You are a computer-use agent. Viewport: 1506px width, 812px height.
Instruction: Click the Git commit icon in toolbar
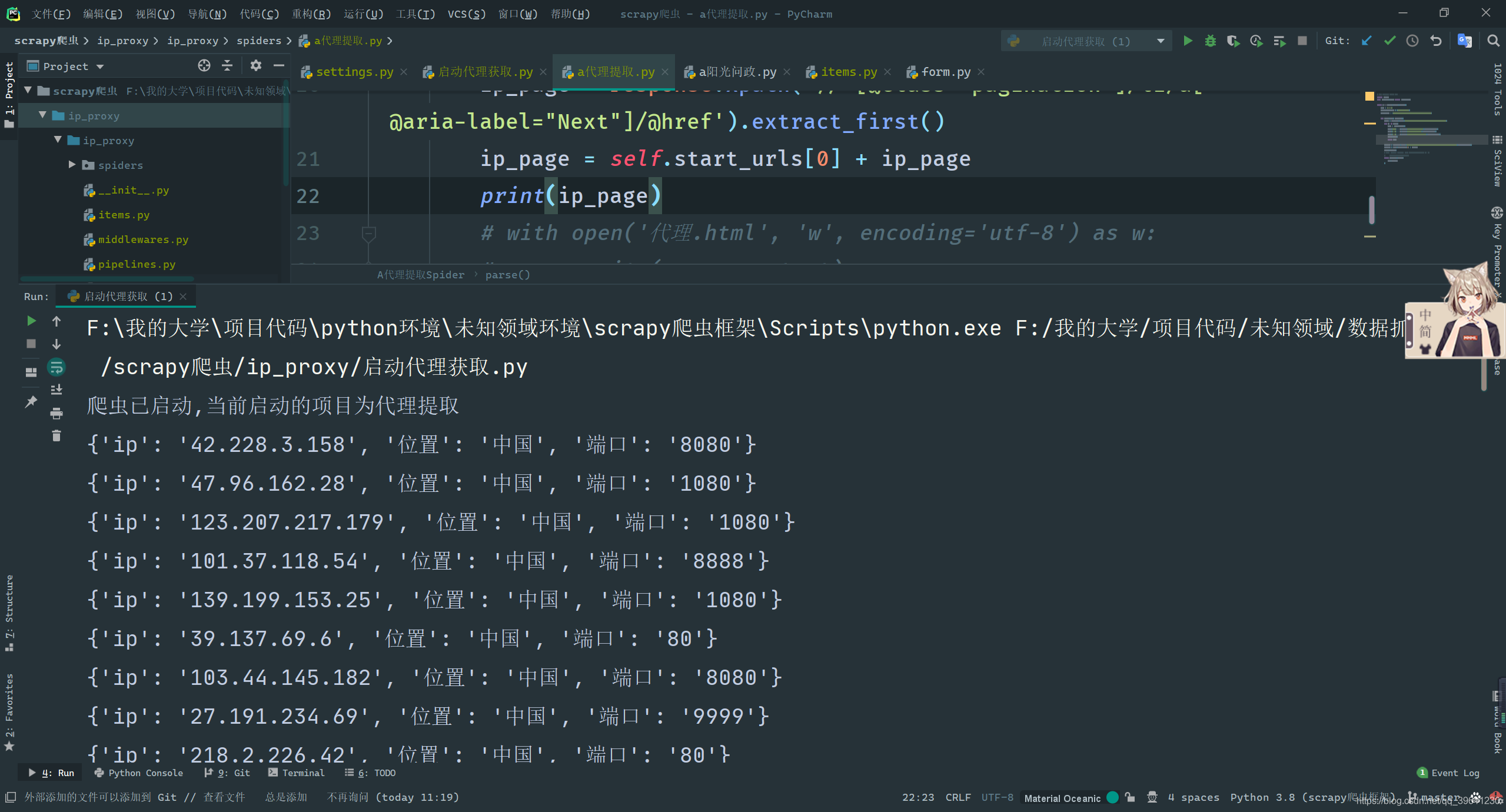pos(1390,41)
